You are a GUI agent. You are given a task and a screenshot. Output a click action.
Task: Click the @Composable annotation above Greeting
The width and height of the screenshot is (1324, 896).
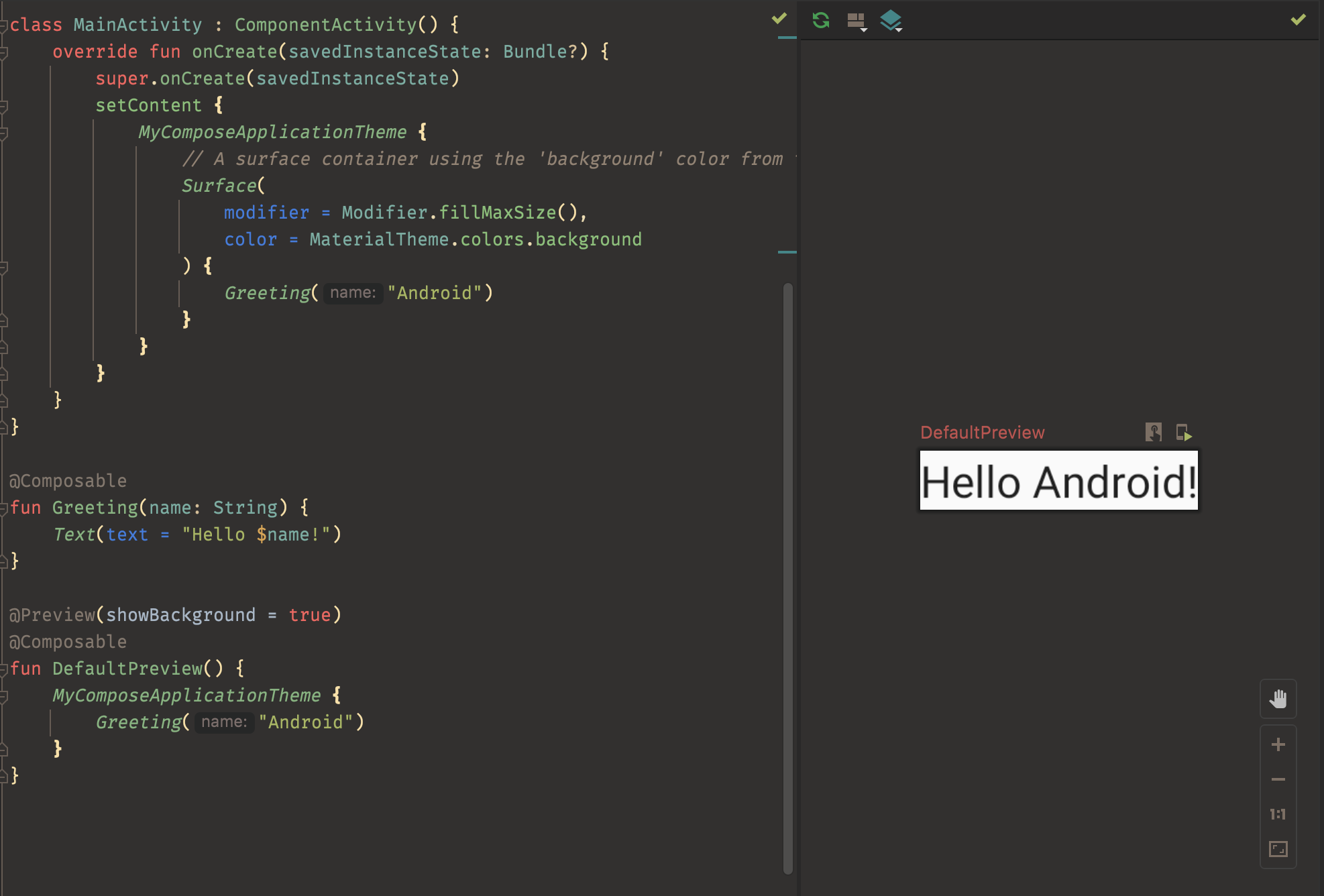tap(67, 480)
